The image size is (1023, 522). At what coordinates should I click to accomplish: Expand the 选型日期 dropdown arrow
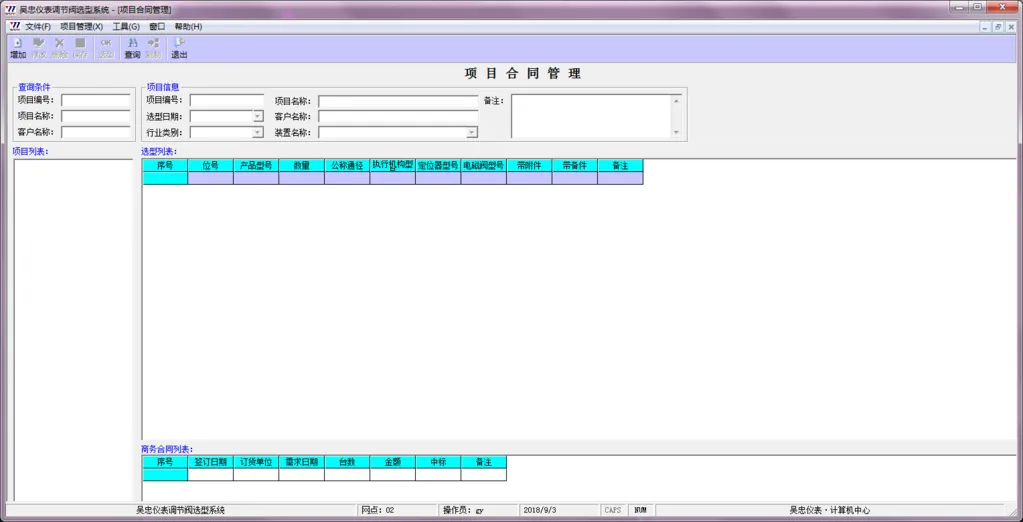pyautogui.click(x=258, y=116)
